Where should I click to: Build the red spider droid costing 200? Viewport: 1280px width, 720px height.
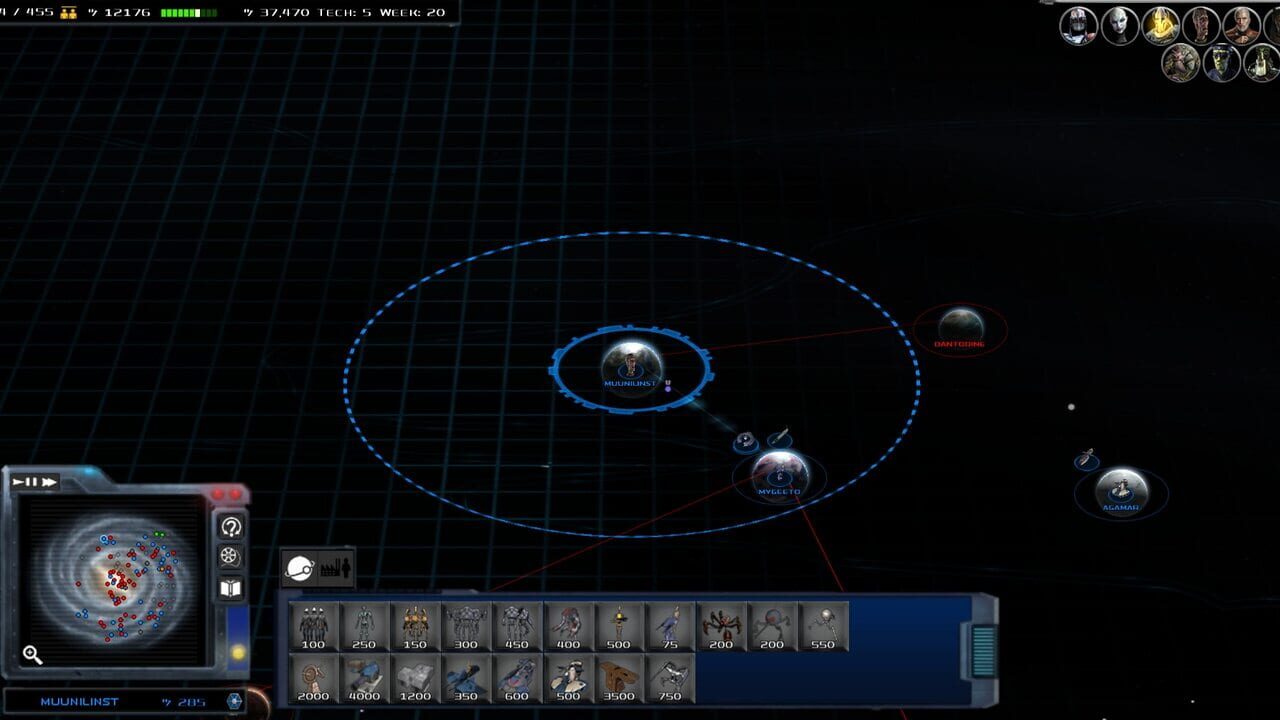[x=722, y=627]
